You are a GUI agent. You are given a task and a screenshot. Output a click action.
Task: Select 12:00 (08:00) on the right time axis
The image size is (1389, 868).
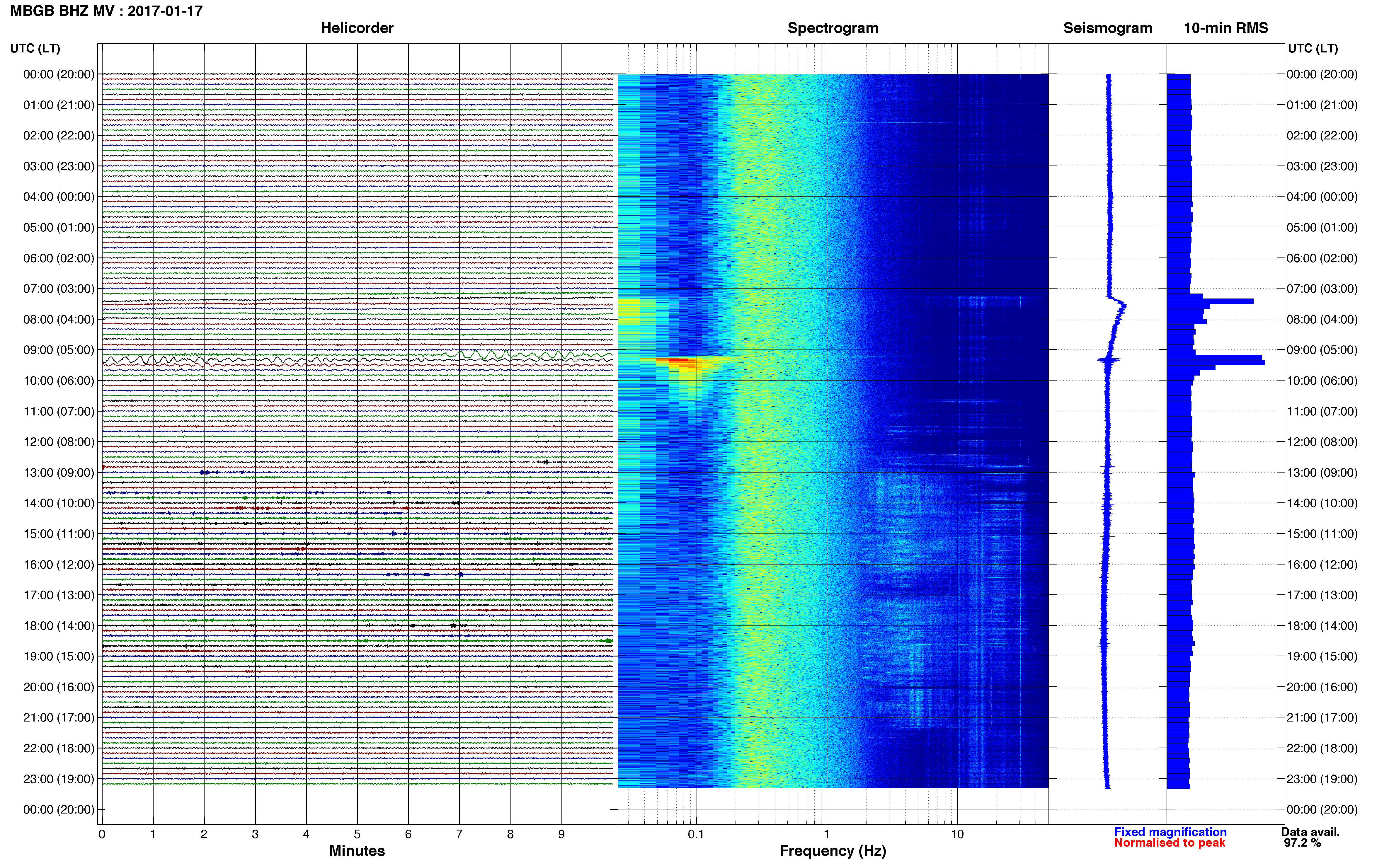coord(1322,442)
